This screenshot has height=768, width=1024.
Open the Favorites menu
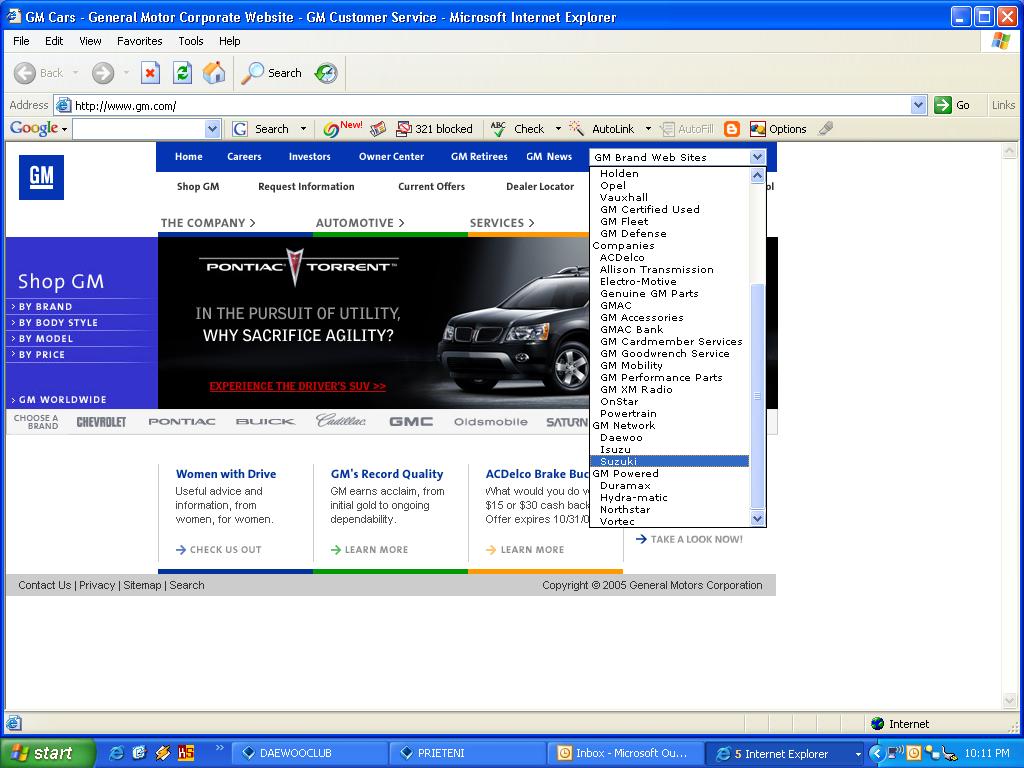click(x=139, y=41)
